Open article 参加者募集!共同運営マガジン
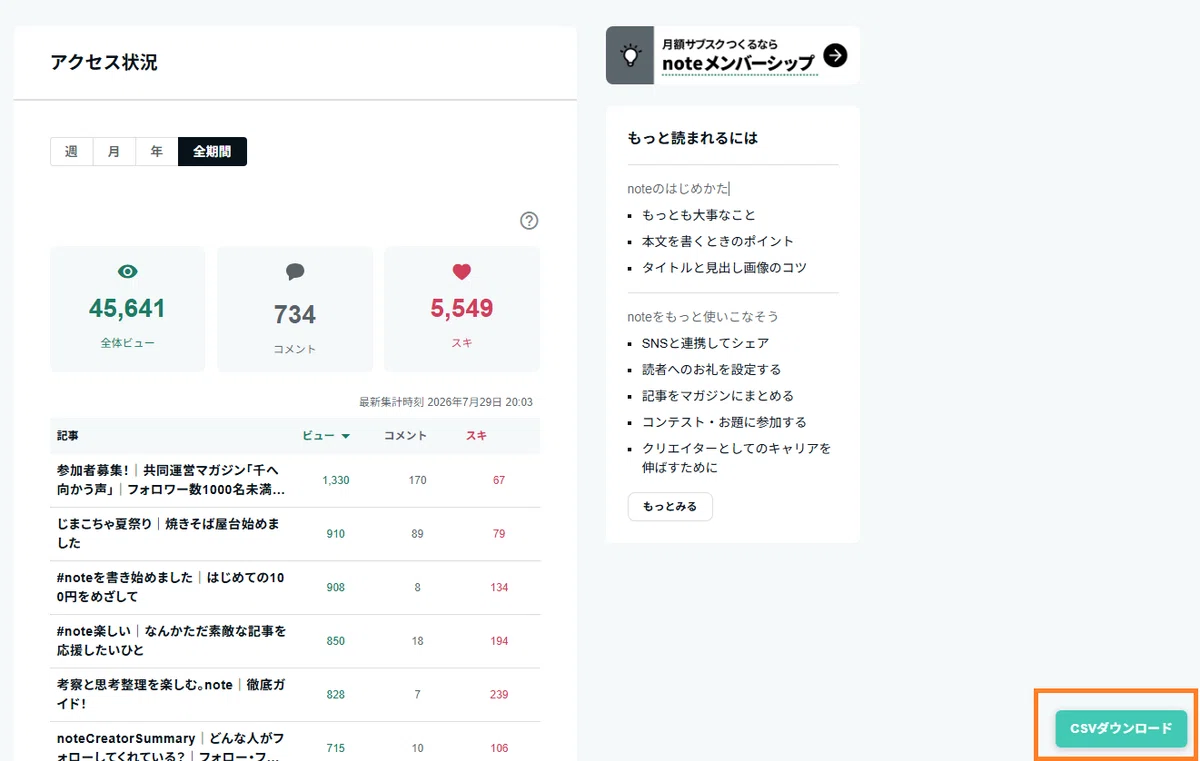Image resolution: width=1200 pixels, height=761 pixels. click(171, 480)
